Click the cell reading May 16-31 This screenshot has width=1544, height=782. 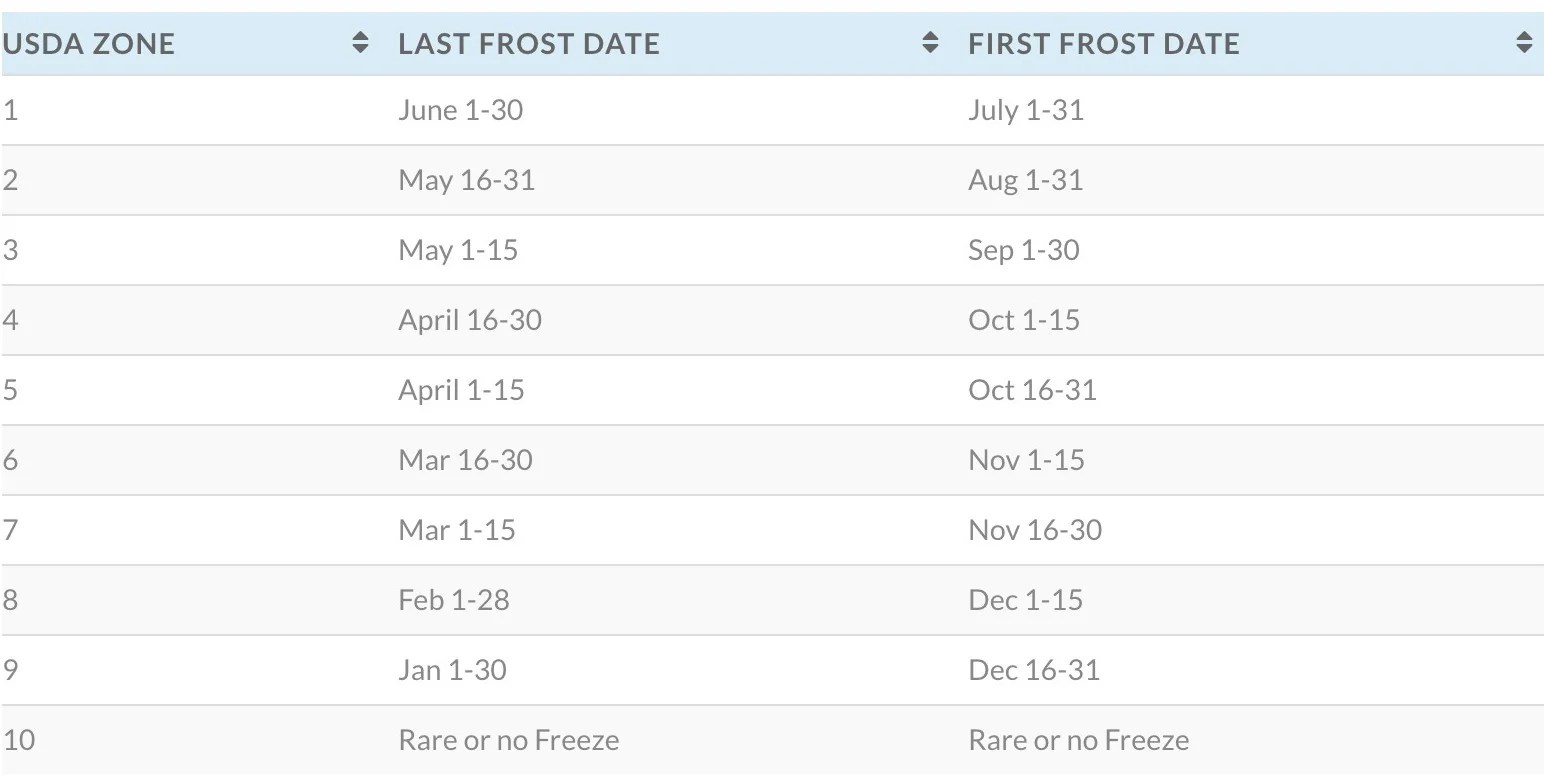(x=467, y=180)
